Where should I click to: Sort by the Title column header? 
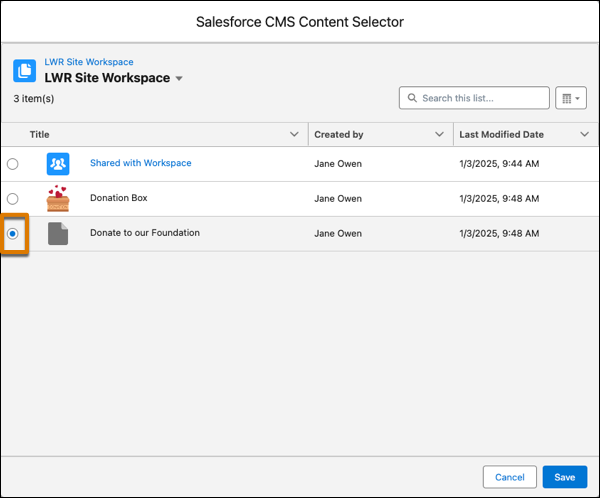[39, 134]
